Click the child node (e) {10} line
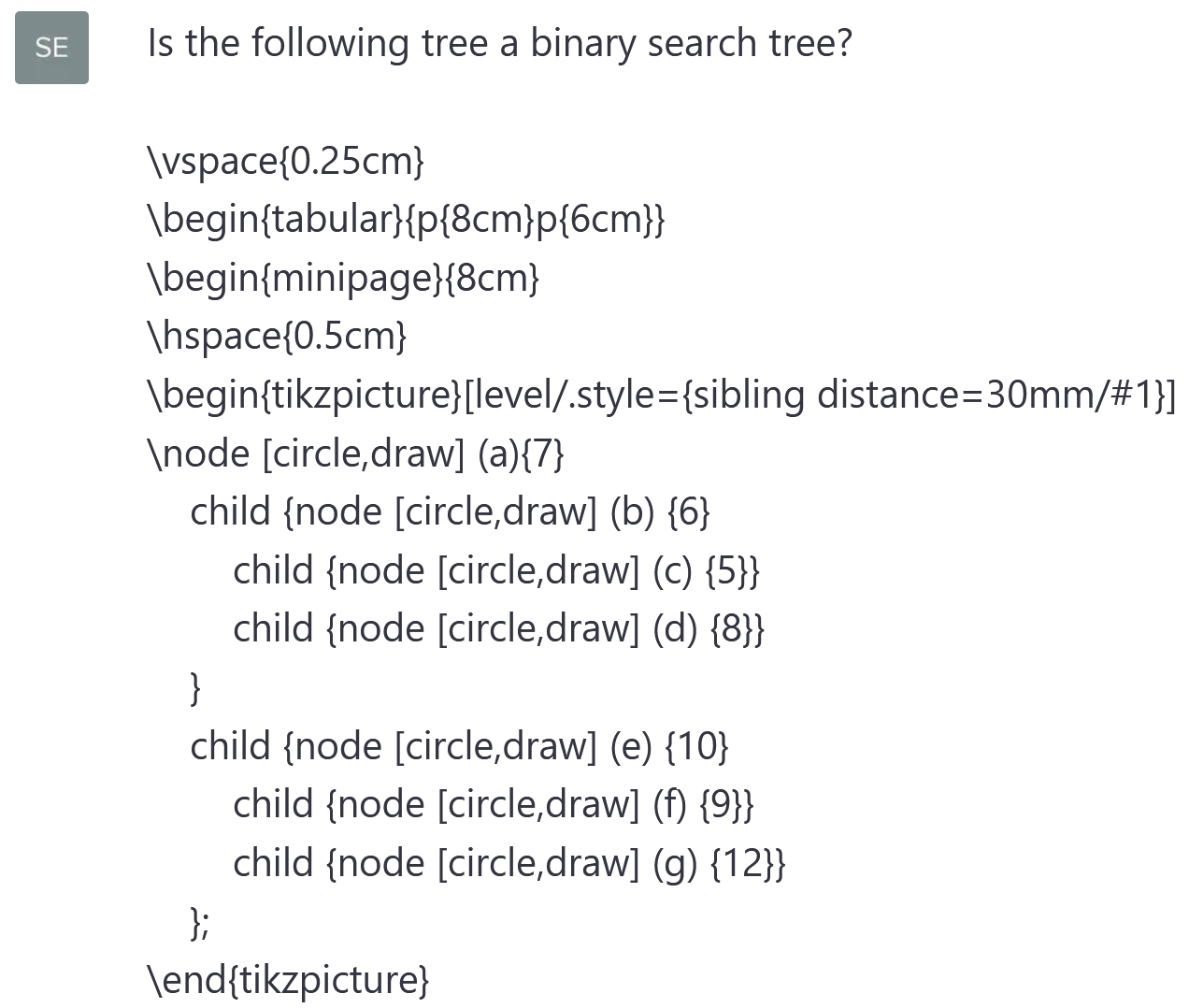1189x1008 pixels. pos(459,746)
